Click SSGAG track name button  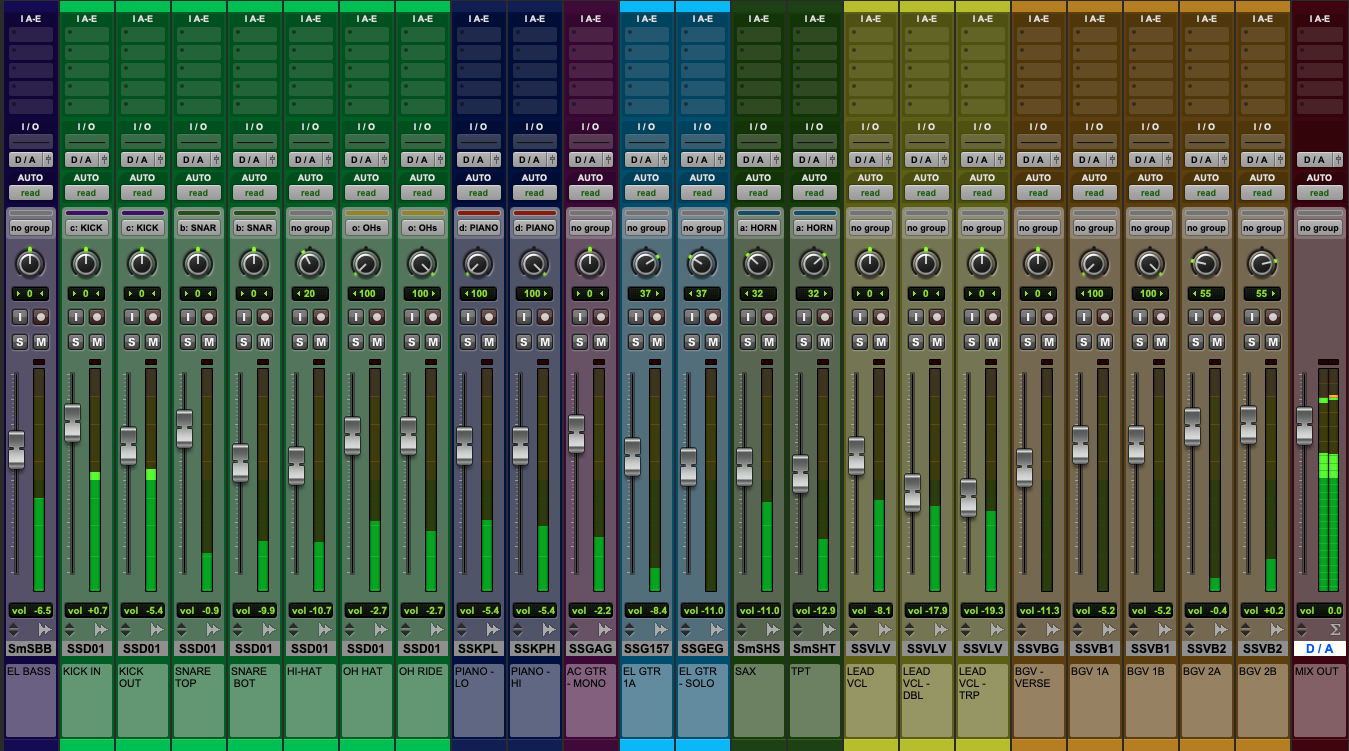coord(590,648)
